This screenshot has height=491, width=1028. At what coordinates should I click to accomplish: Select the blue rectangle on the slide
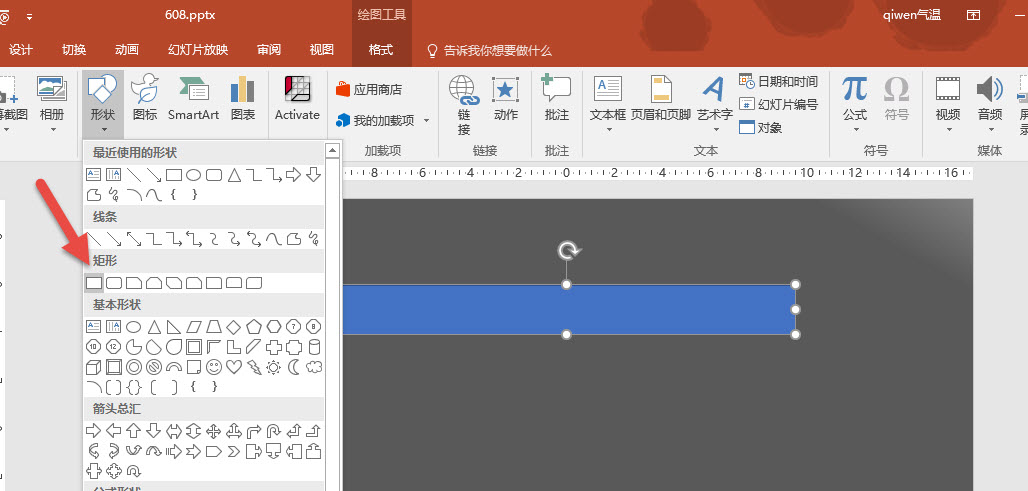pos(570,309)
